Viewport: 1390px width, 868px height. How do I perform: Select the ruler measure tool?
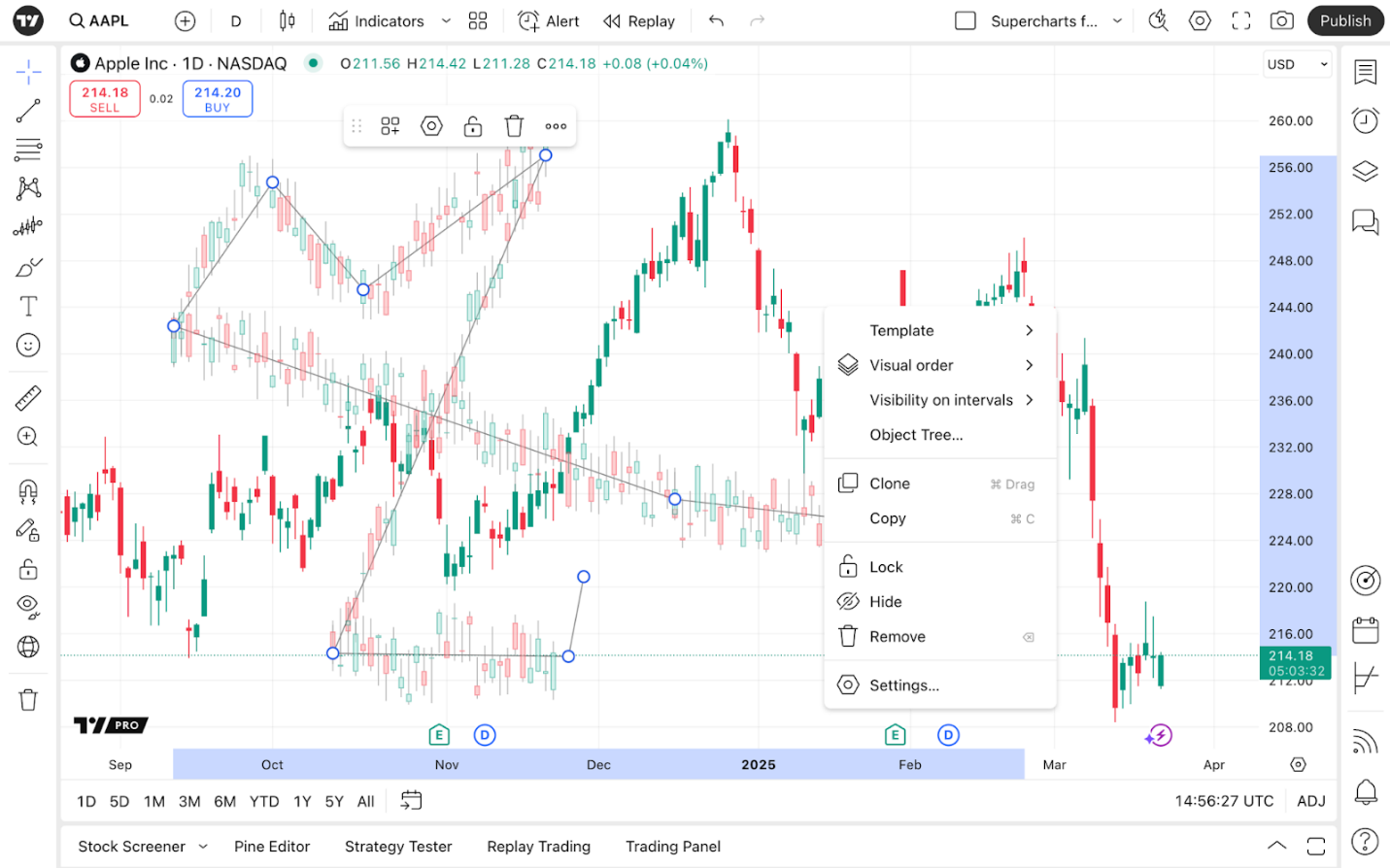click(28, 397)
